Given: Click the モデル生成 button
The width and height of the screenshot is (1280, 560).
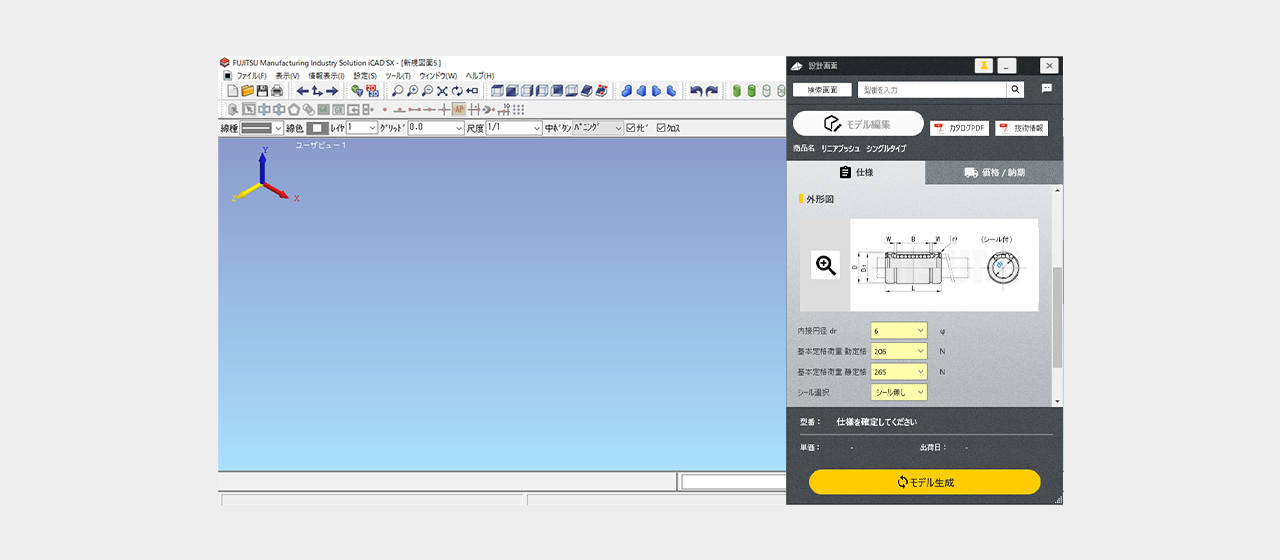Looking at the screenshot, I should [925, 482].
